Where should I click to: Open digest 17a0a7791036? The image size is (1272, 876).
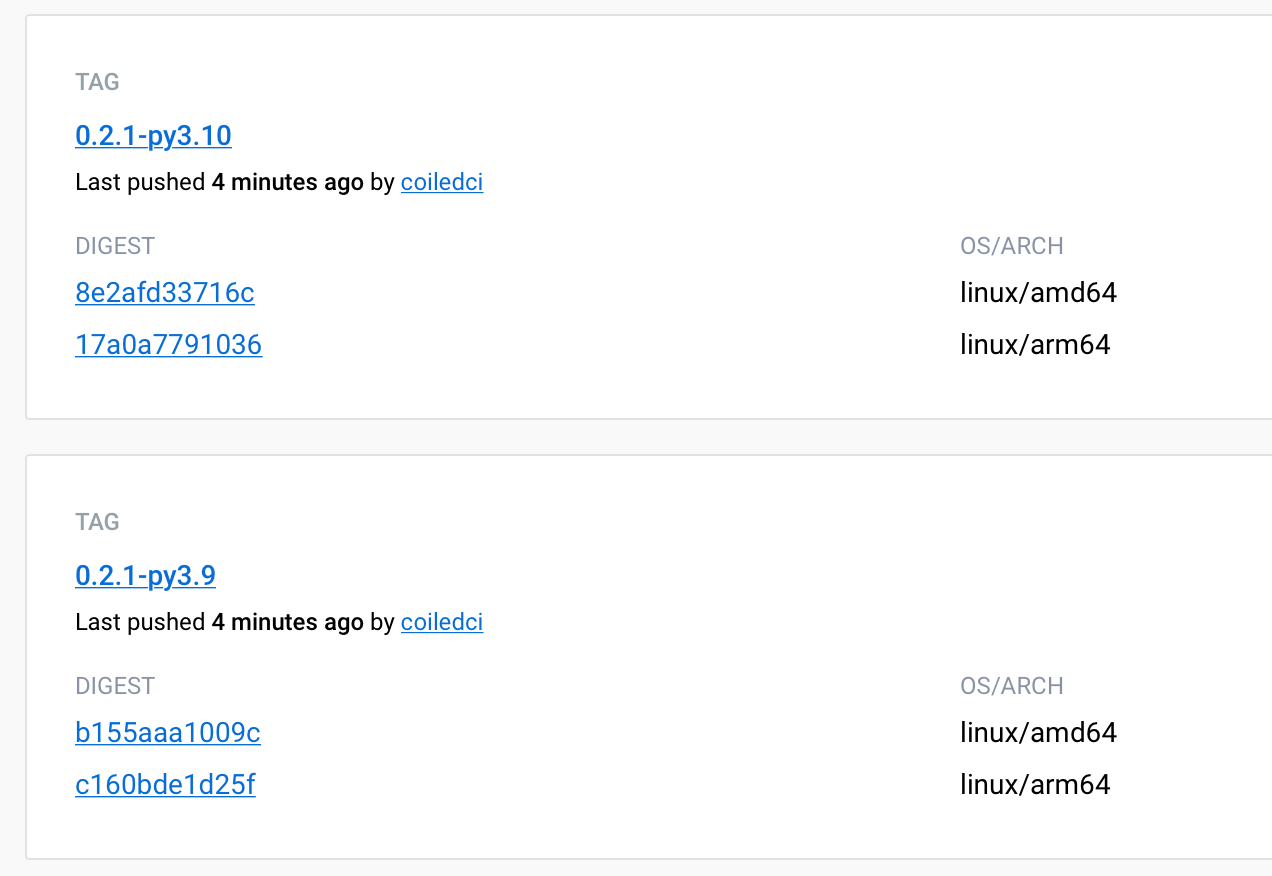click(x=168, y=343)
